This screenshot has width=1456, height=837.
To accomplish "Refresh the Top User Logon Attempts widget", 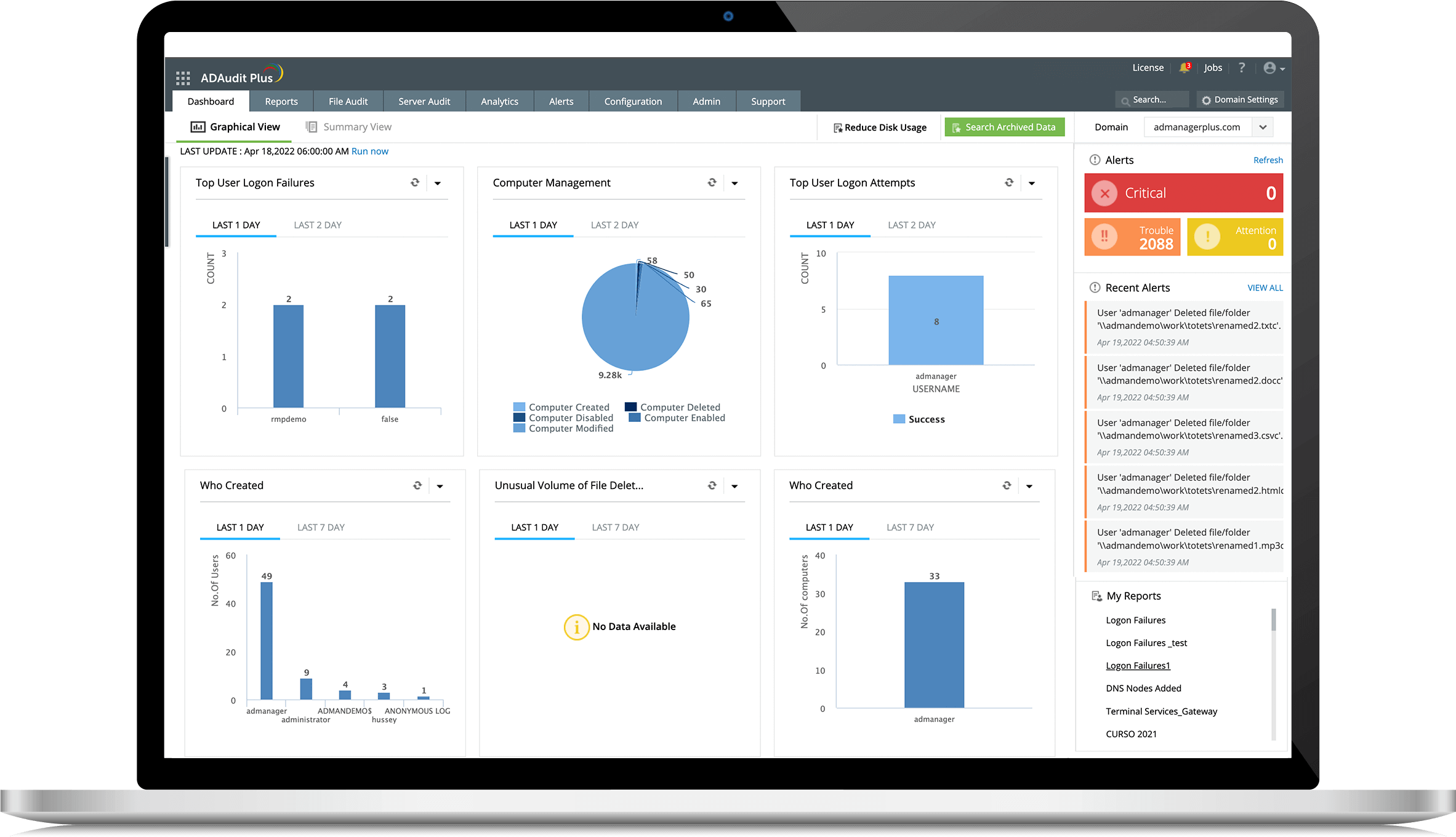I will pos(1009,183).
